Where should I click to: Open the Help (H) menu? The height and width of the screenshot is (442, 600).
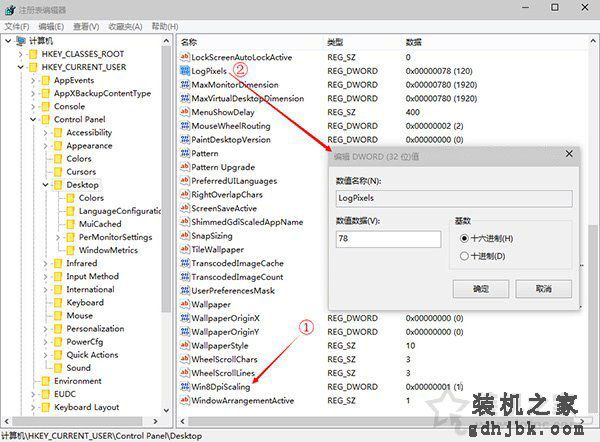pyautogui.click(x=165, y=26)
